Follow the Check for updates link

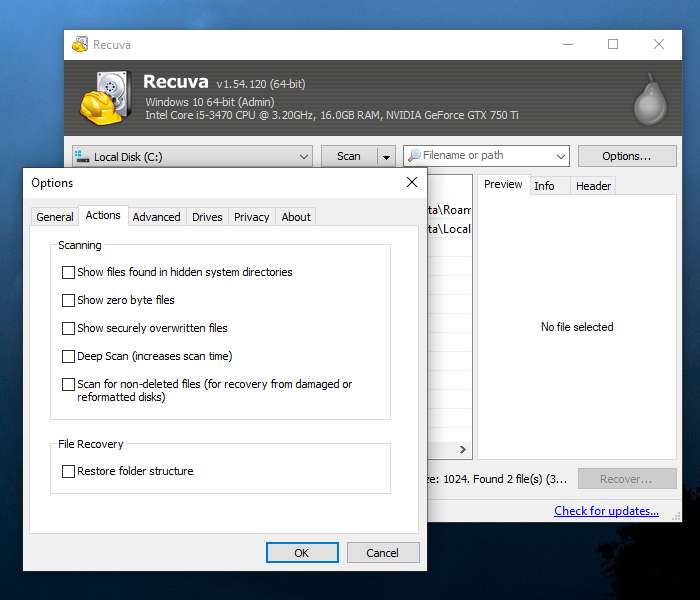point(606,511)
